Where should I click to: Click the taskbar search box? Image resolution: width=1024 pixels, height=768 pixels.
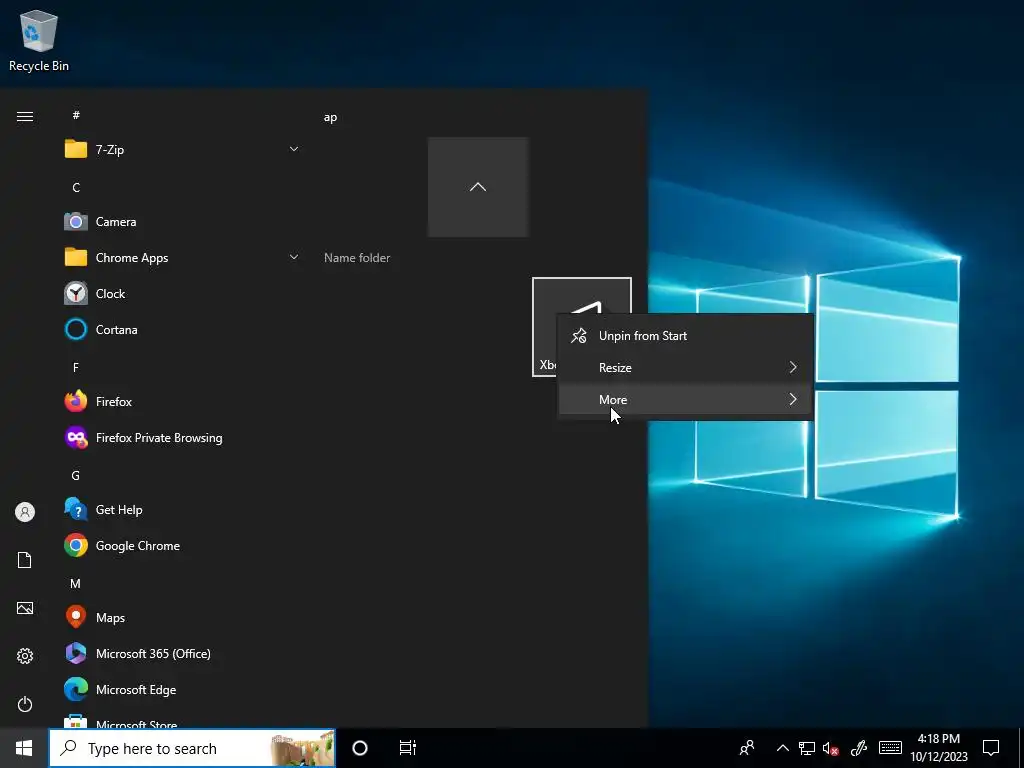(x=192, y=748)
